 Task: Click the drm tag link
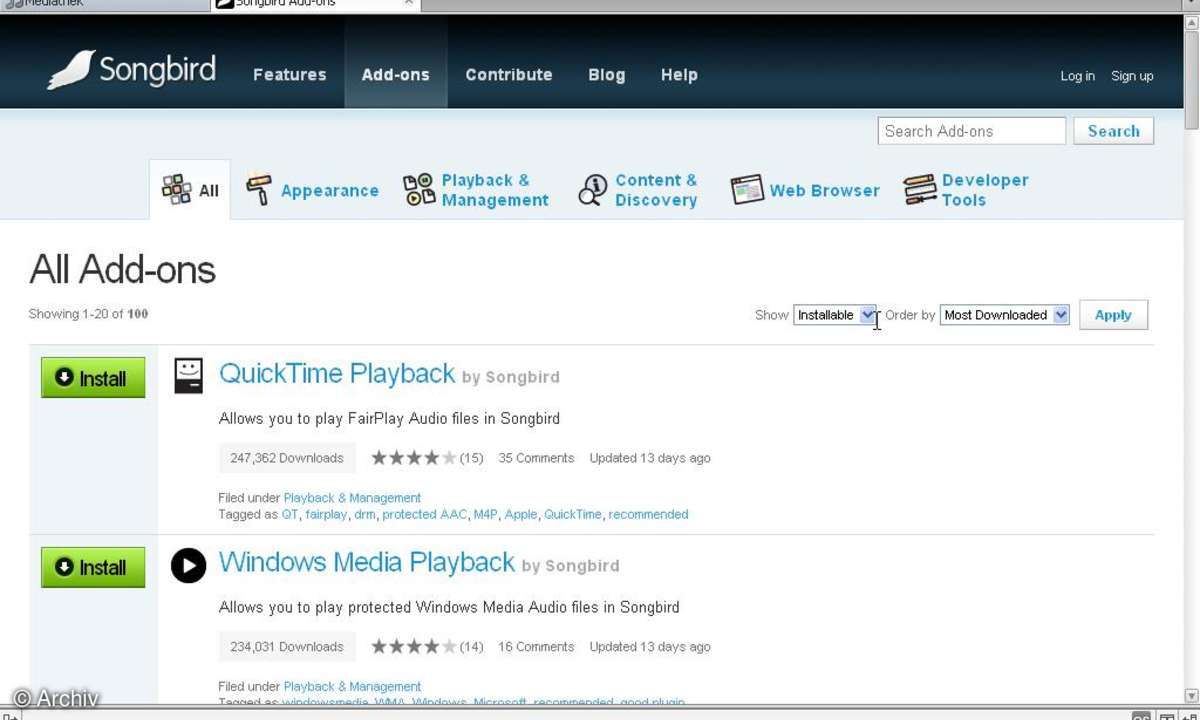pyautogui.click(x=364, y=514)
